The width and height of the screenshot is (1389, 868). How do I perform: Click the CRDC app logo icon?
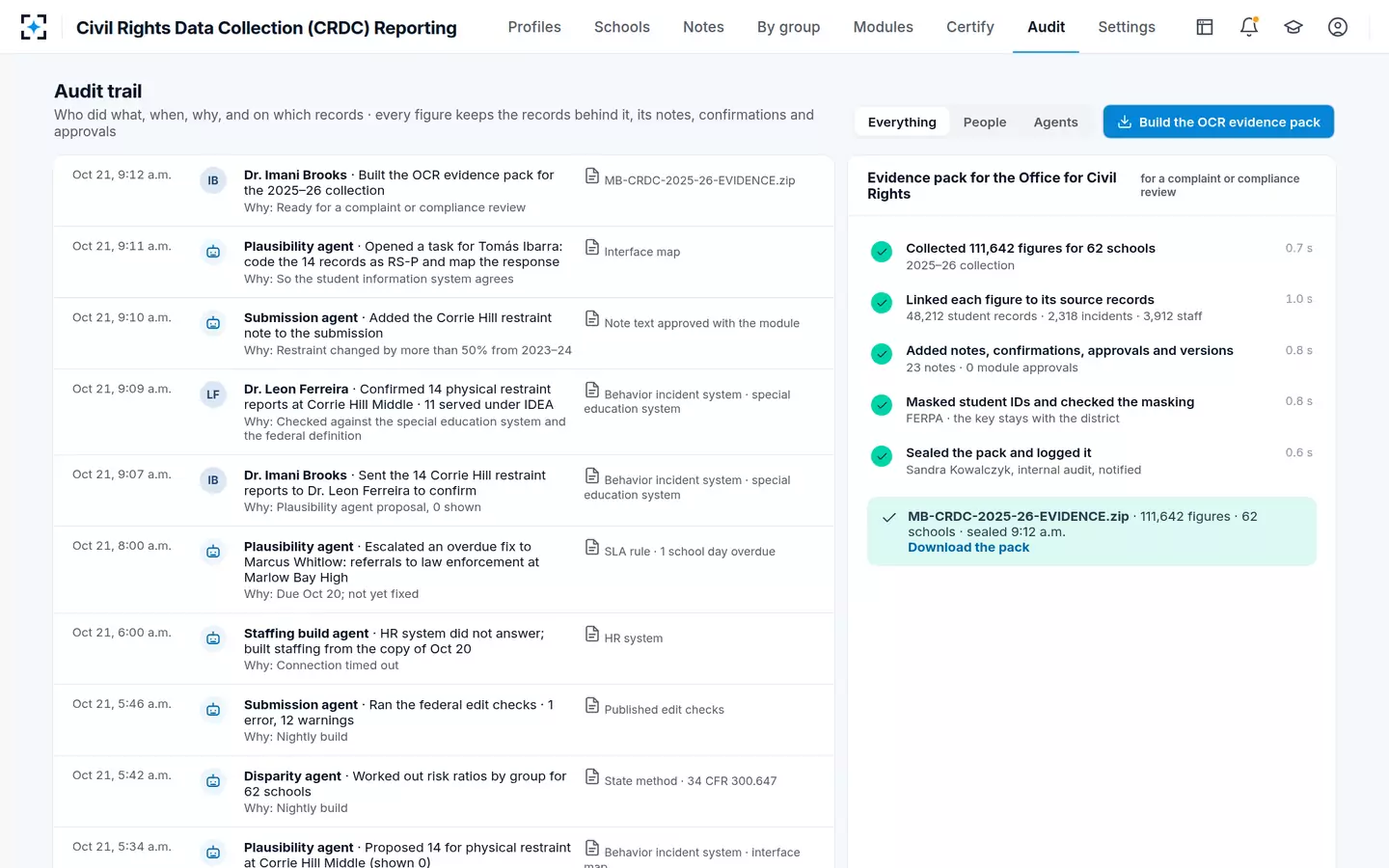pos(34,27)
